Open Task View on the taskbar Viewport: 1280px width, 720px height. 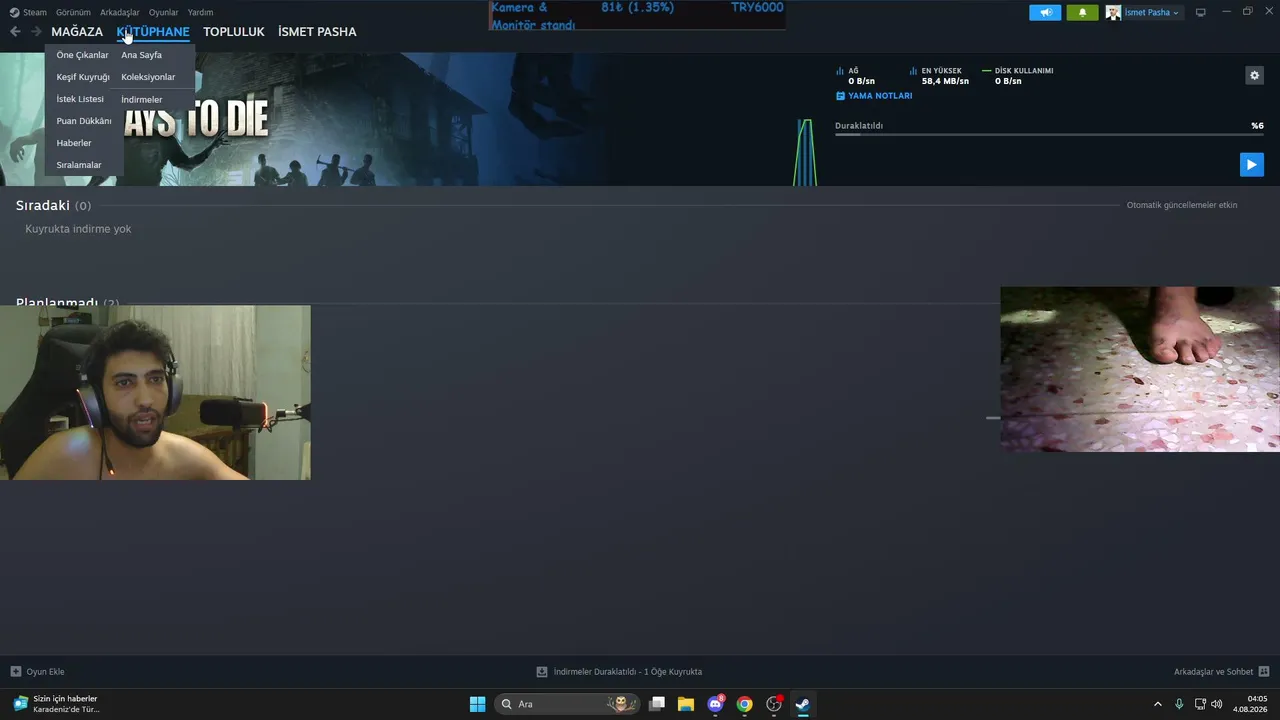click(x=657, y=704)
